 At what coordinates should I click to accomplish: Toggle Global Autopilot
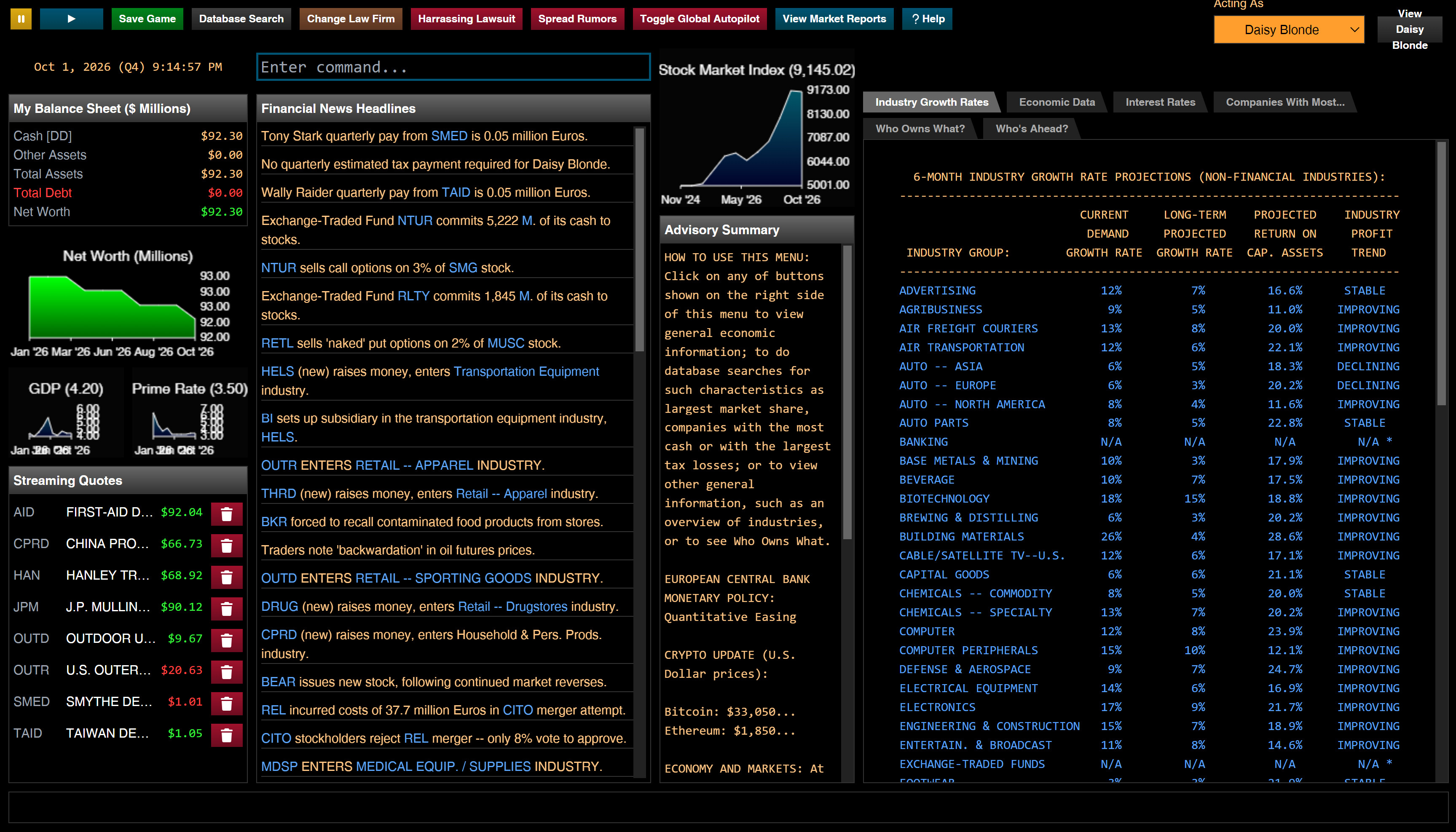700,19
